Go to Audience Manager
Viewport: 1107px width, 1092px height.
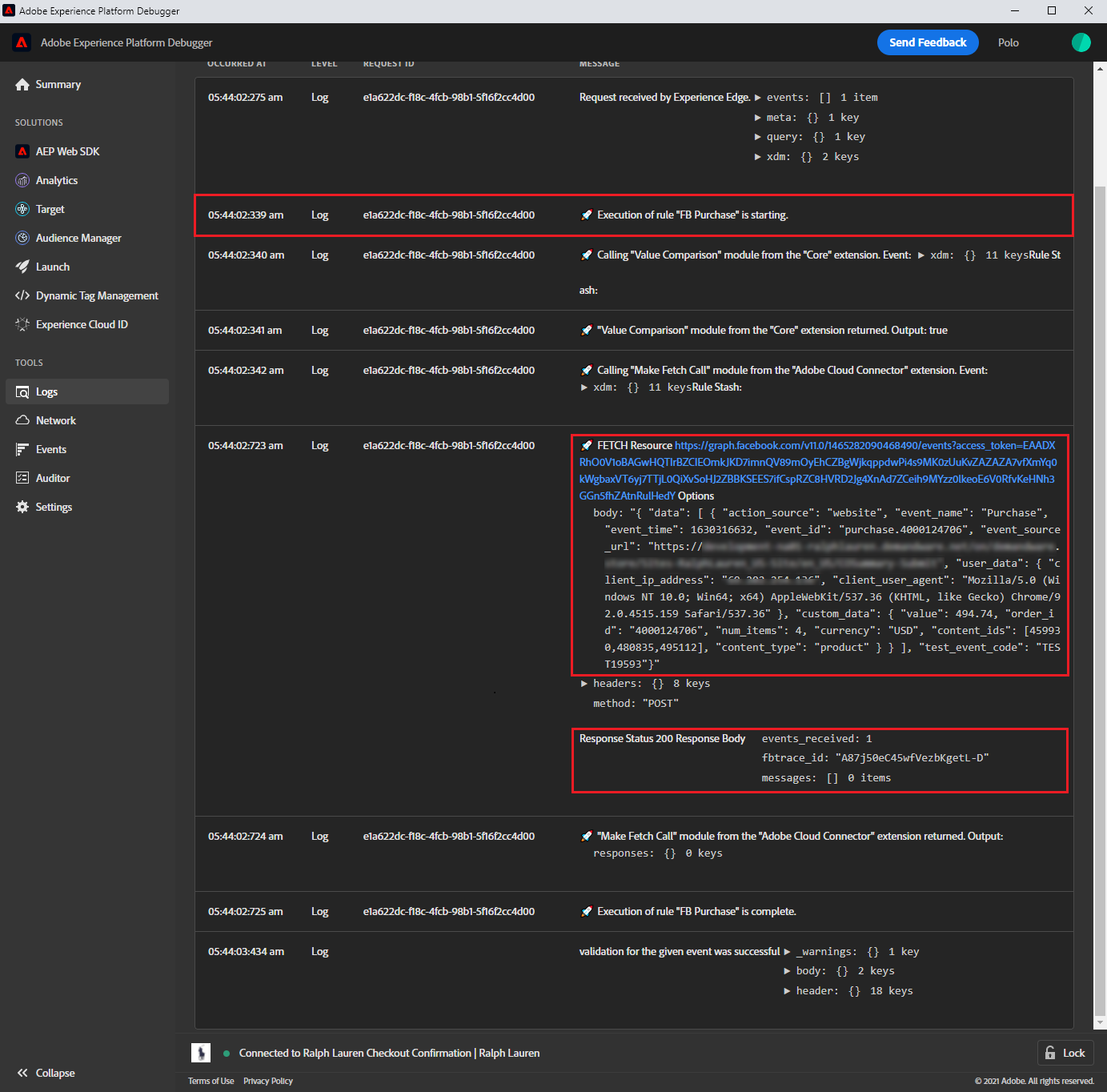click(x=78, y=238)
